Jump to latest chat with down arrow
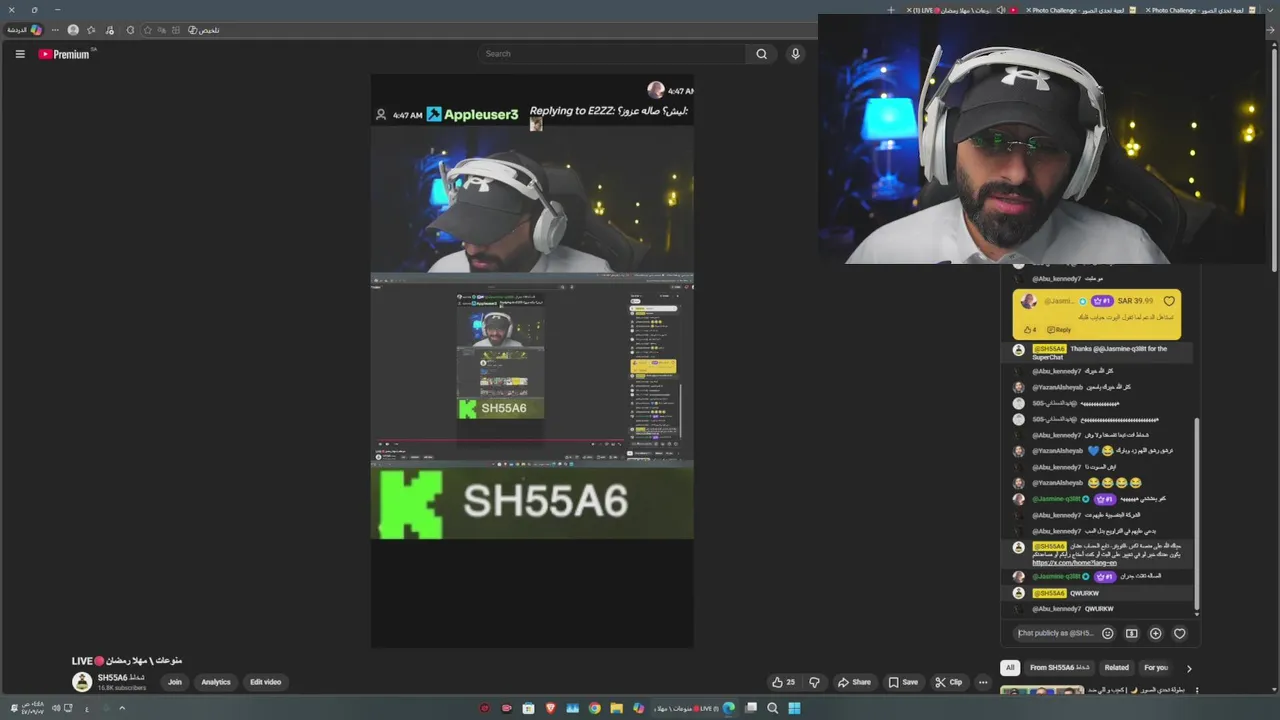Viewport: 1280px width, 720px height. (x=1196, y=613)
